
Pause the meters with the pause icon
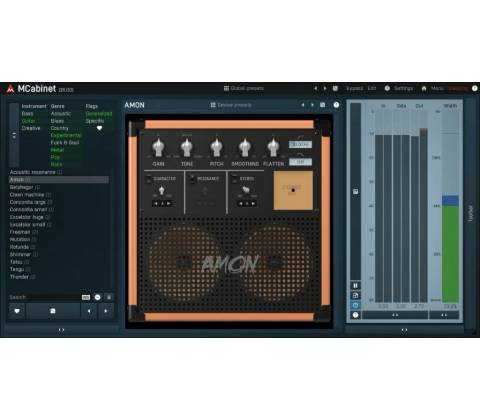coord(355,286)
